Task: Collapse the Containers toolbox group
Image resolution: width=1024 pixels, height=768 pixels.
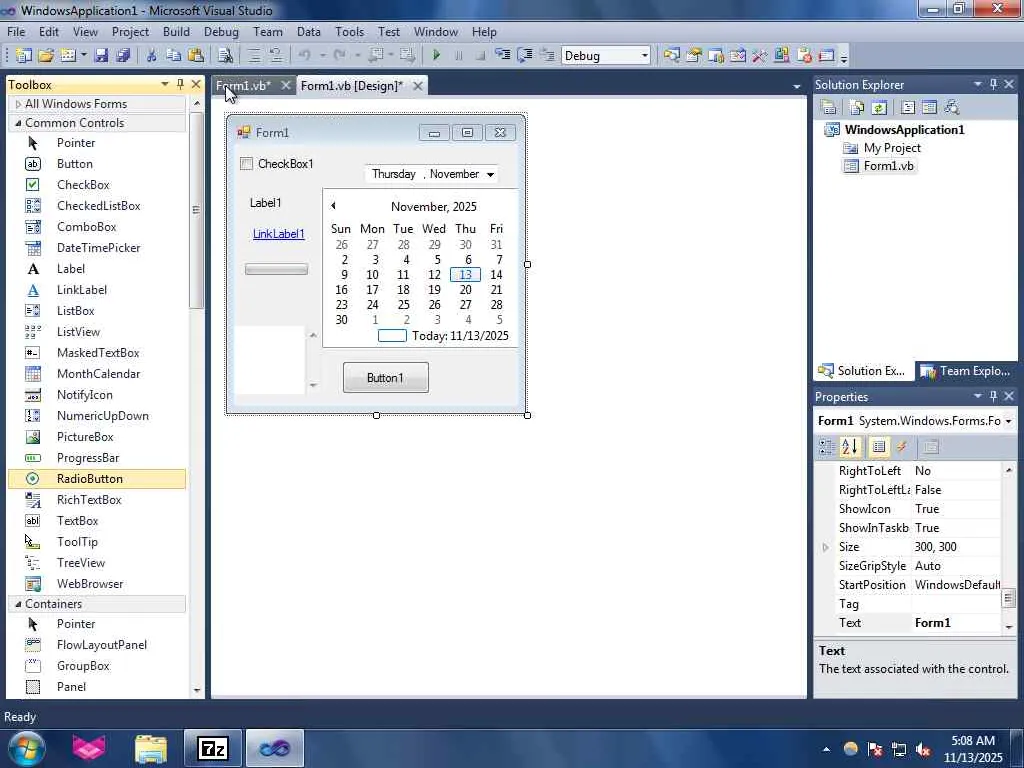Action: point(18,604)
